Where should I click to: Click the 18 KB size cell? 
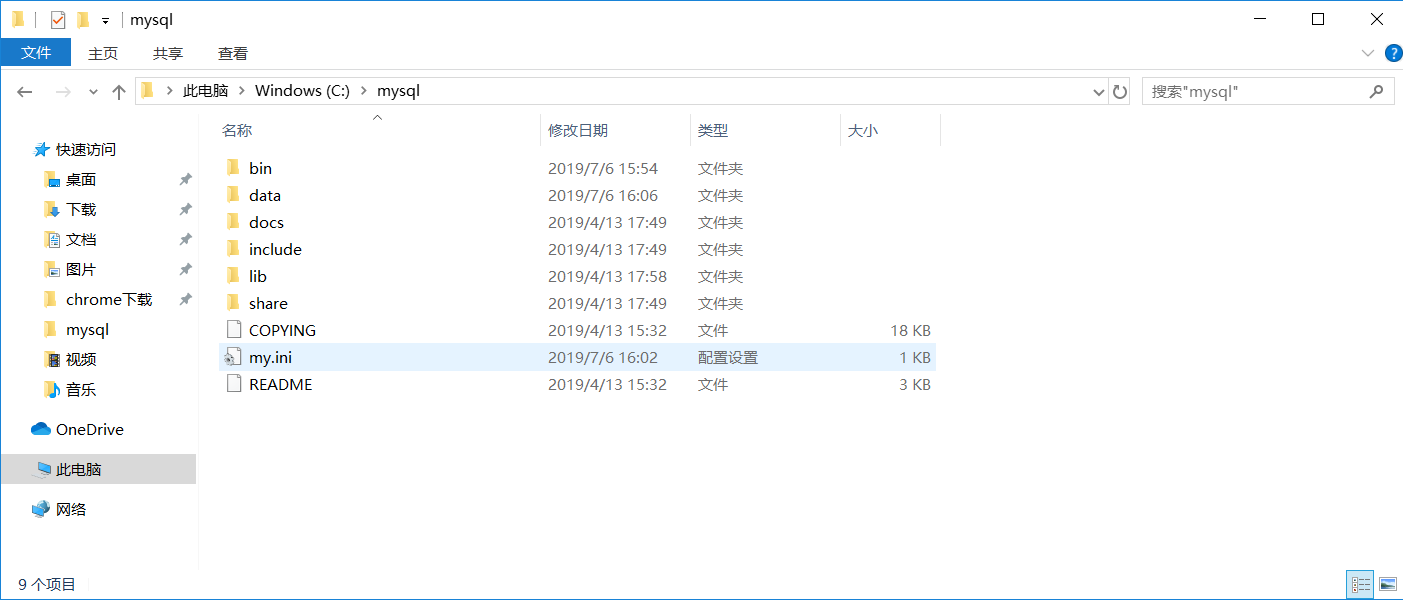[910, 330]
